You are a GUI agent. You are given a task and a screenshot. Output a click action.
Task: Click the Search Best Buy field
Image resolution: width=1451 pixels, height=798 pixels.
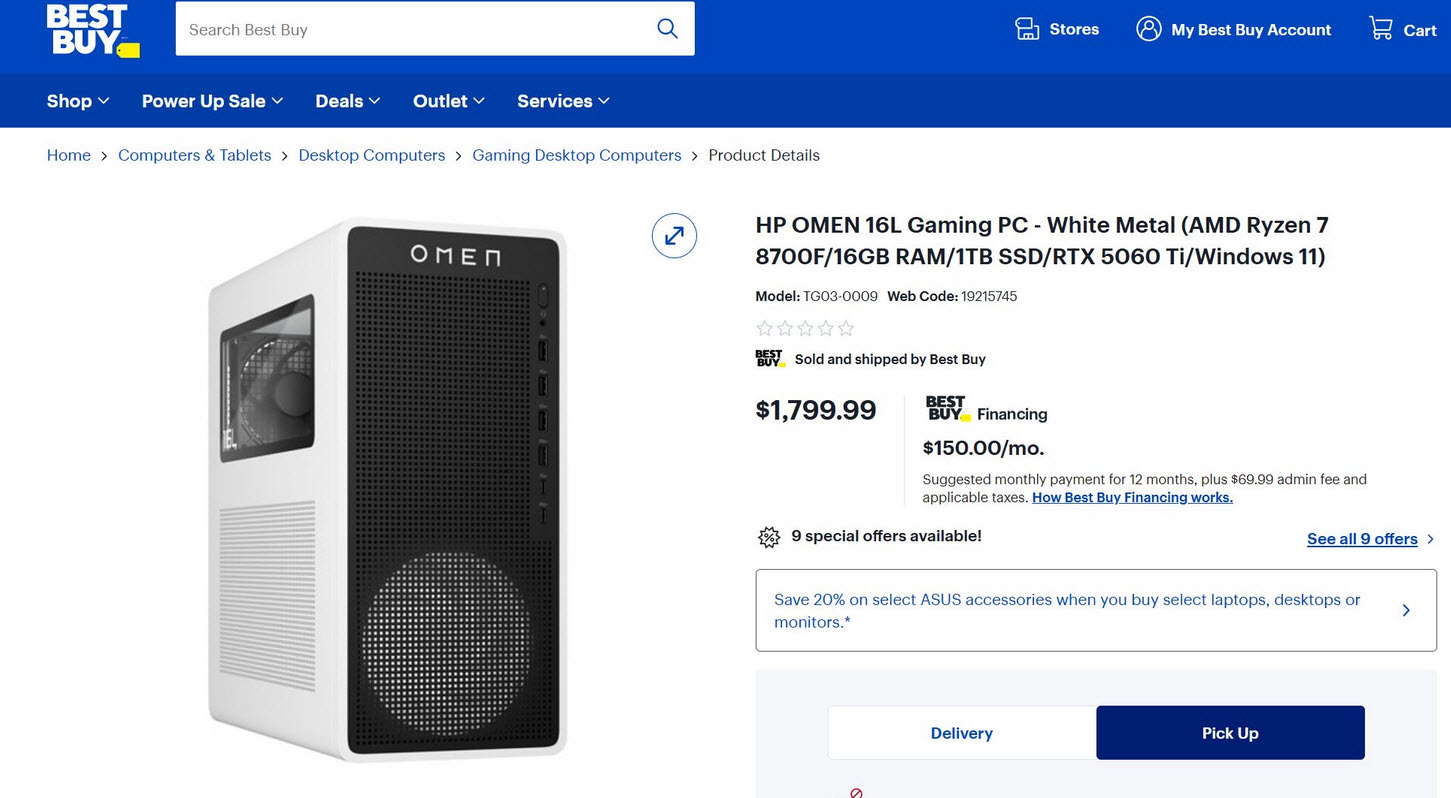tap(410, 30)
